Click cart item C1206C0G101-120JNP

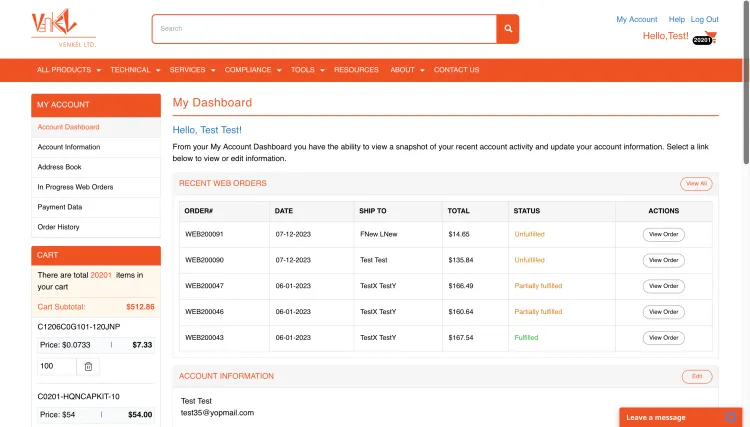click(79, 327)
